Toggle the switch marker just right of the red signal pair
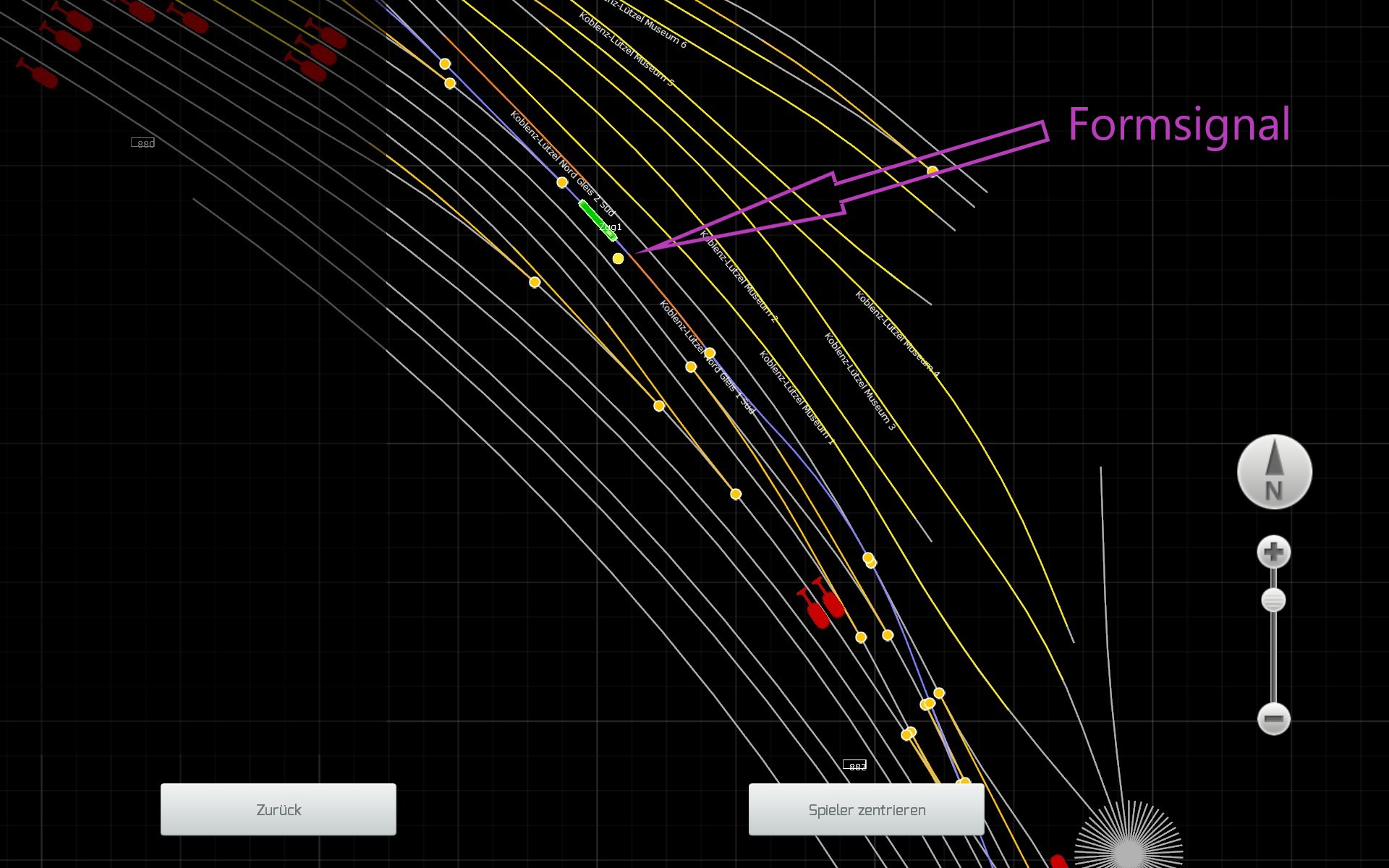This screenshot has width=1389, height=868. coord(861,637)
